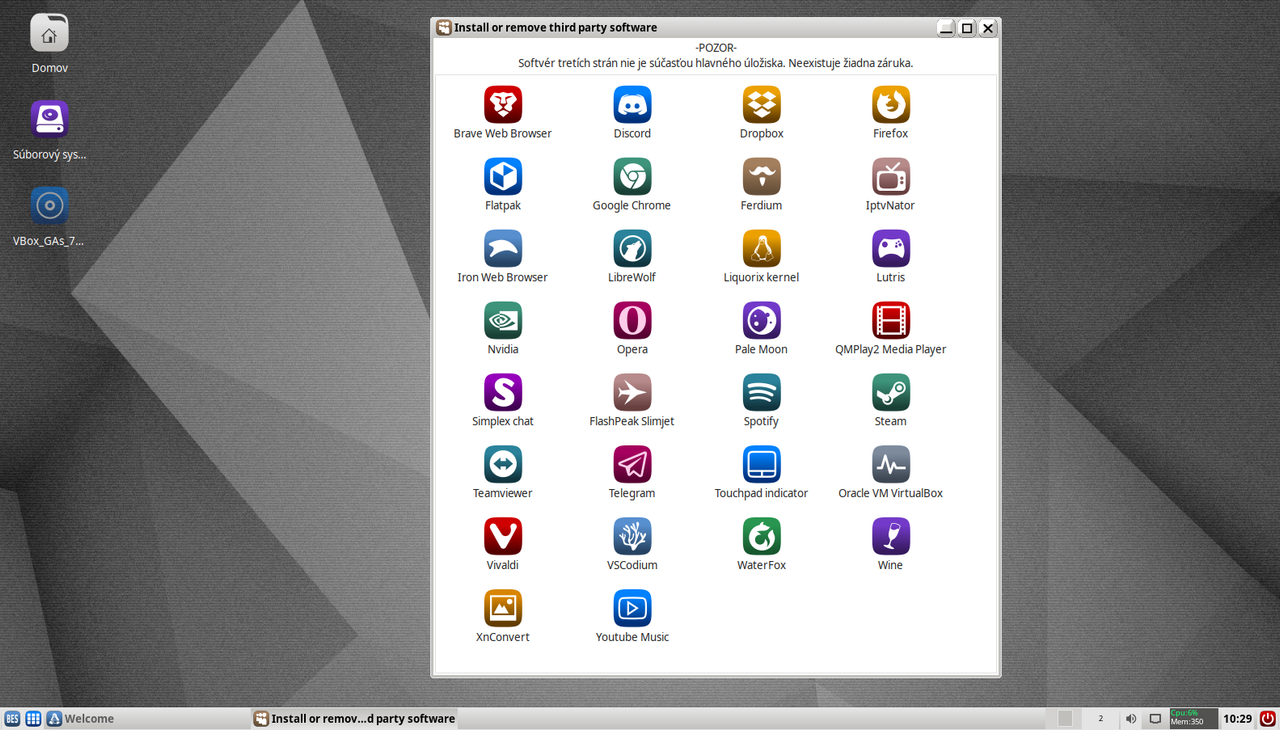Open the Domov home desktop icon
The image size is (1280, 730).
click(x=49, y=33)
